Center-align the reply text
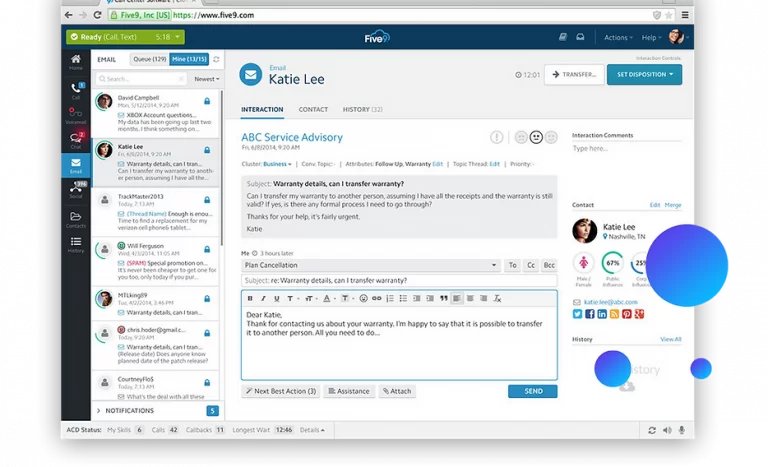This screenshot has height=467, width=768. coord(470,298)
